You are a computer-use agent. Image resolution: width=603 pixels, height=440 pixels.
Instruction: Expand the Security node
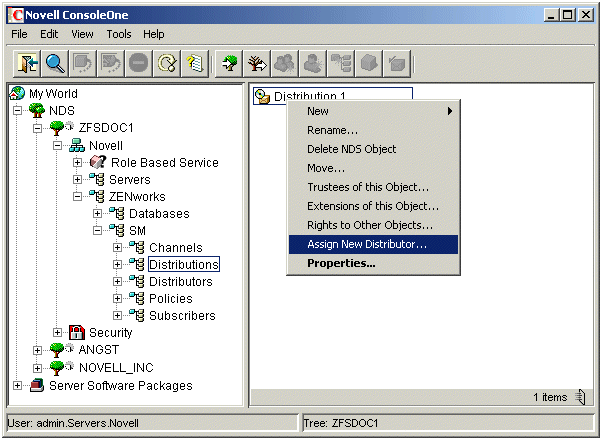[57, 332]
